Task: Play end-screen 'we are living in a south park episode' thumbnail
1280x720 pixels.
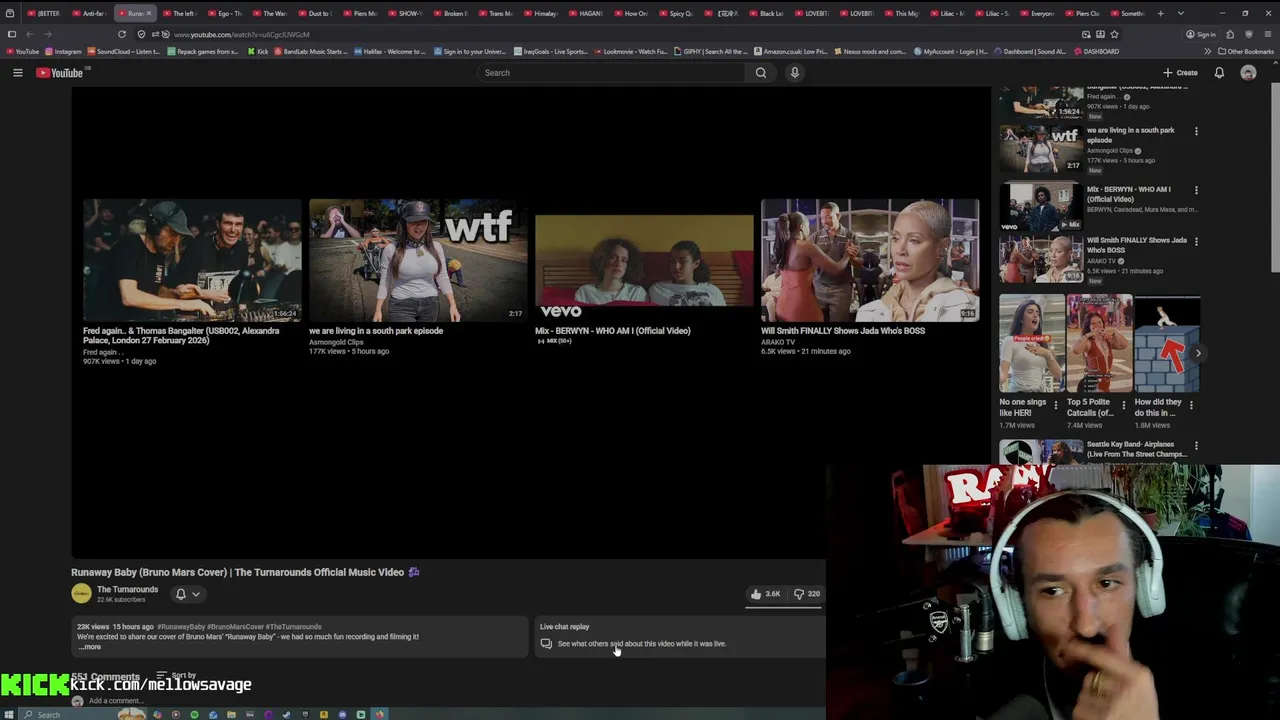Action: [418, 260]
